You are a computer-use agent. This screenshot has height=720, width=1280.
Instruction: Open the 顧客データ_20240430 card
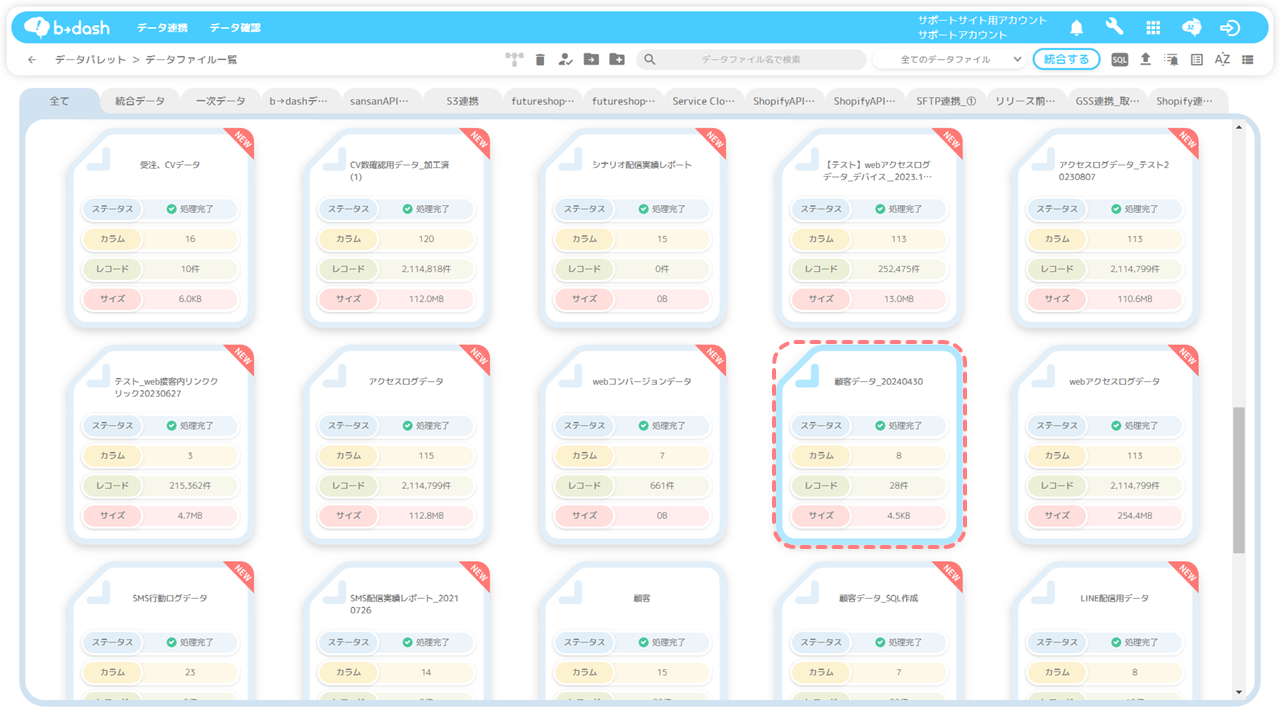click(869, 443)
